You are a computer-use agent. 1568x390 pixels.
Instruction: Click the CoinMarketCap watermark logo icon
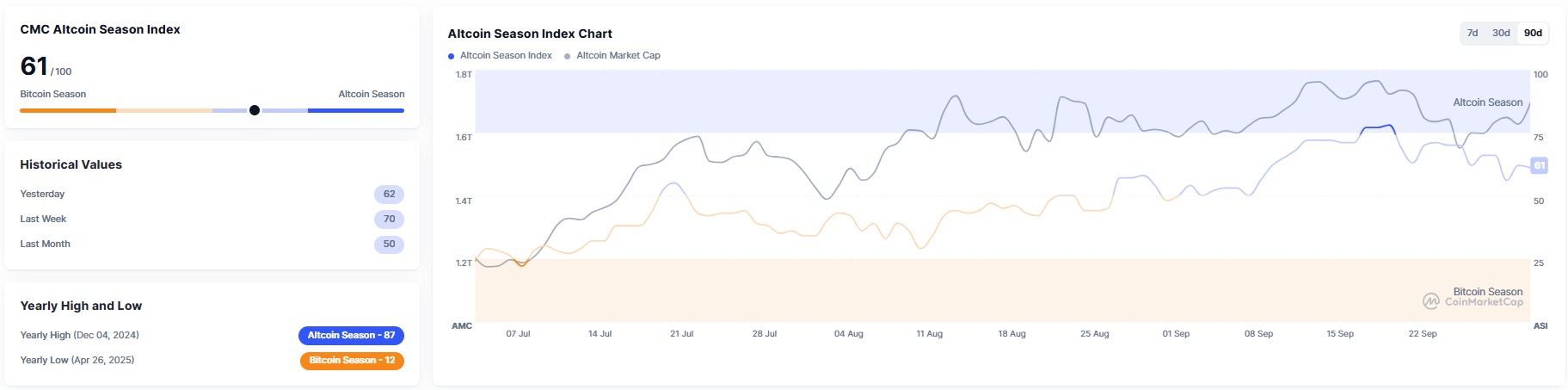[x=1431, y=301]
